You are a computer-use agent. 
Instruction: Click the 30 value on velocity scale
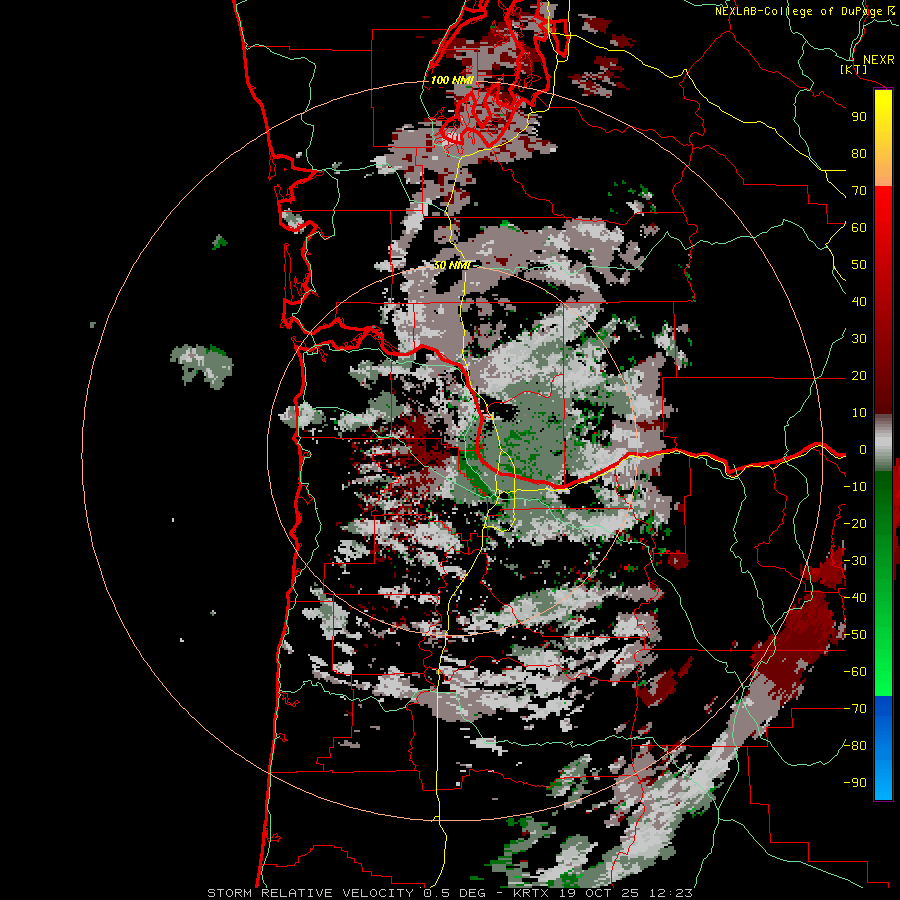point(859,339)
